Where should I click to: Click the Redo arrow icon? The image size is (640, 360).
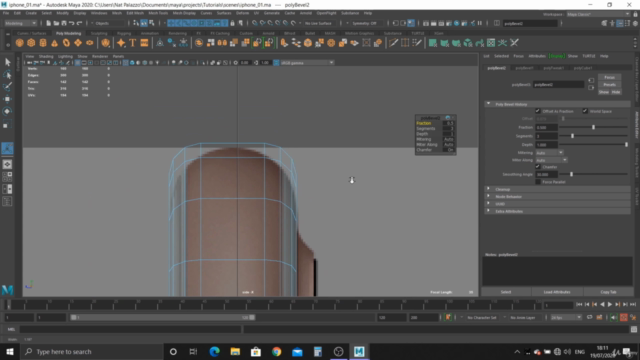[x=79, y=23]
